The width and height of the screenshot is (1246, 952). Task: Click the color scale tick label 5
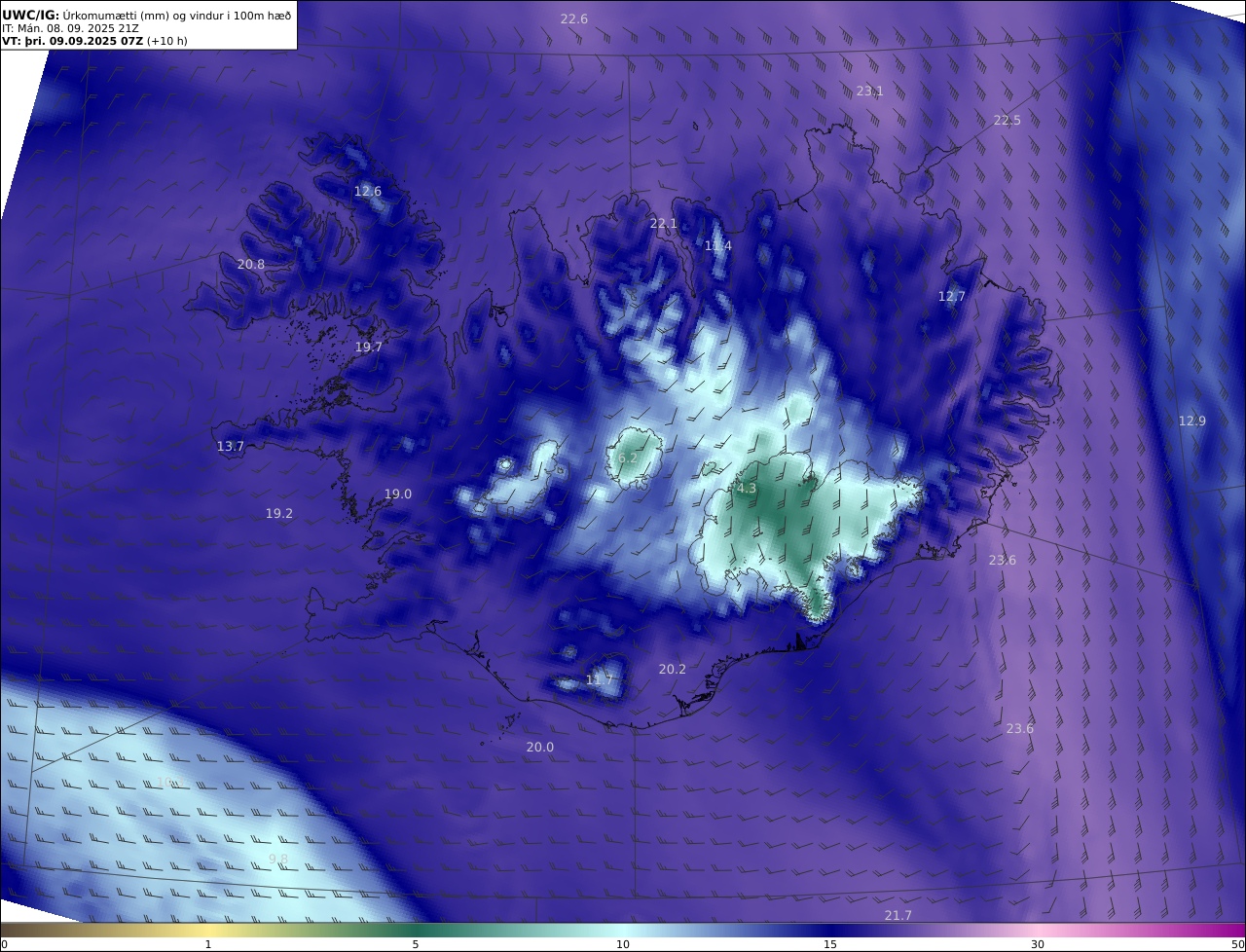416,945
